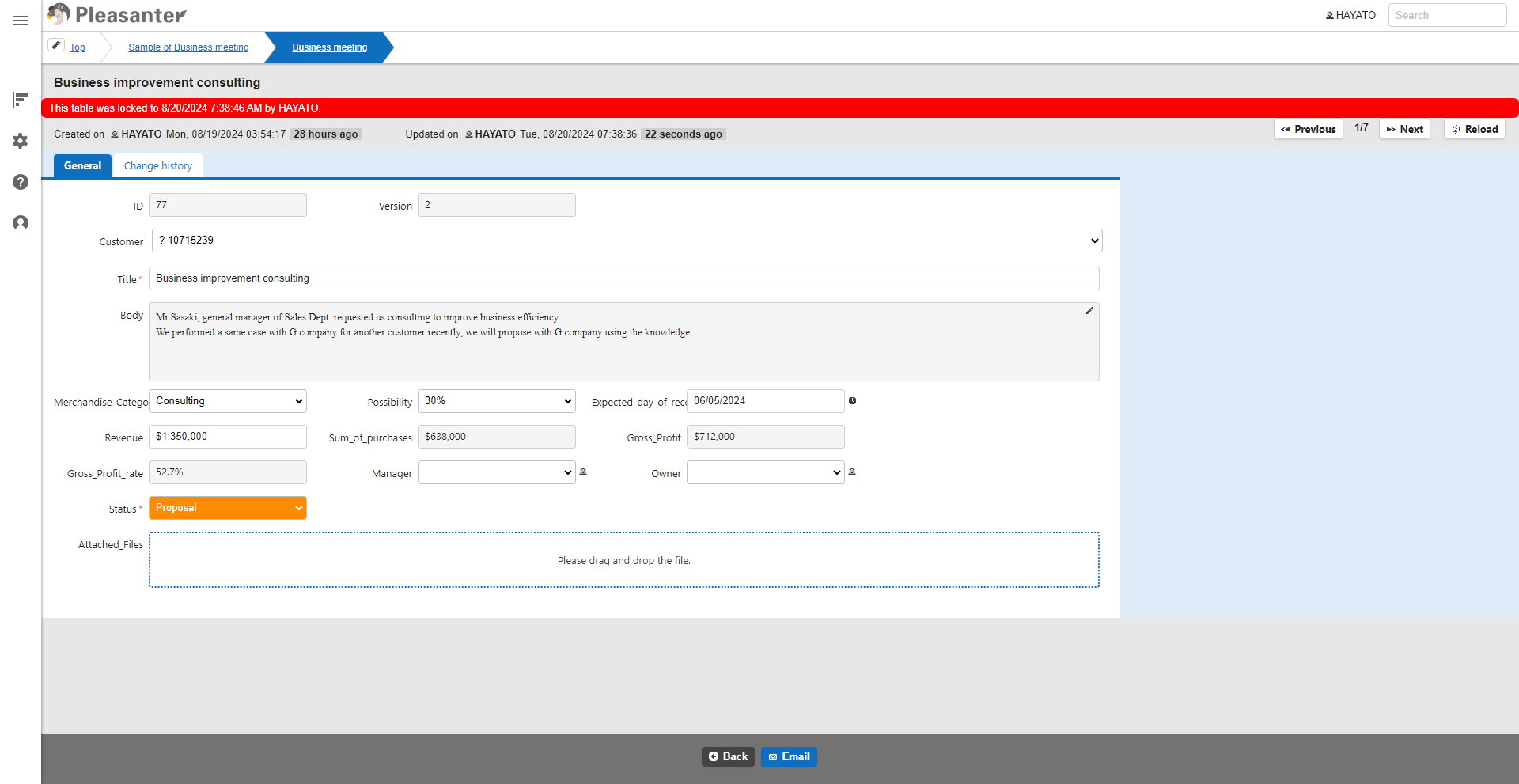Open the help question mark icon

coord(21,182)
